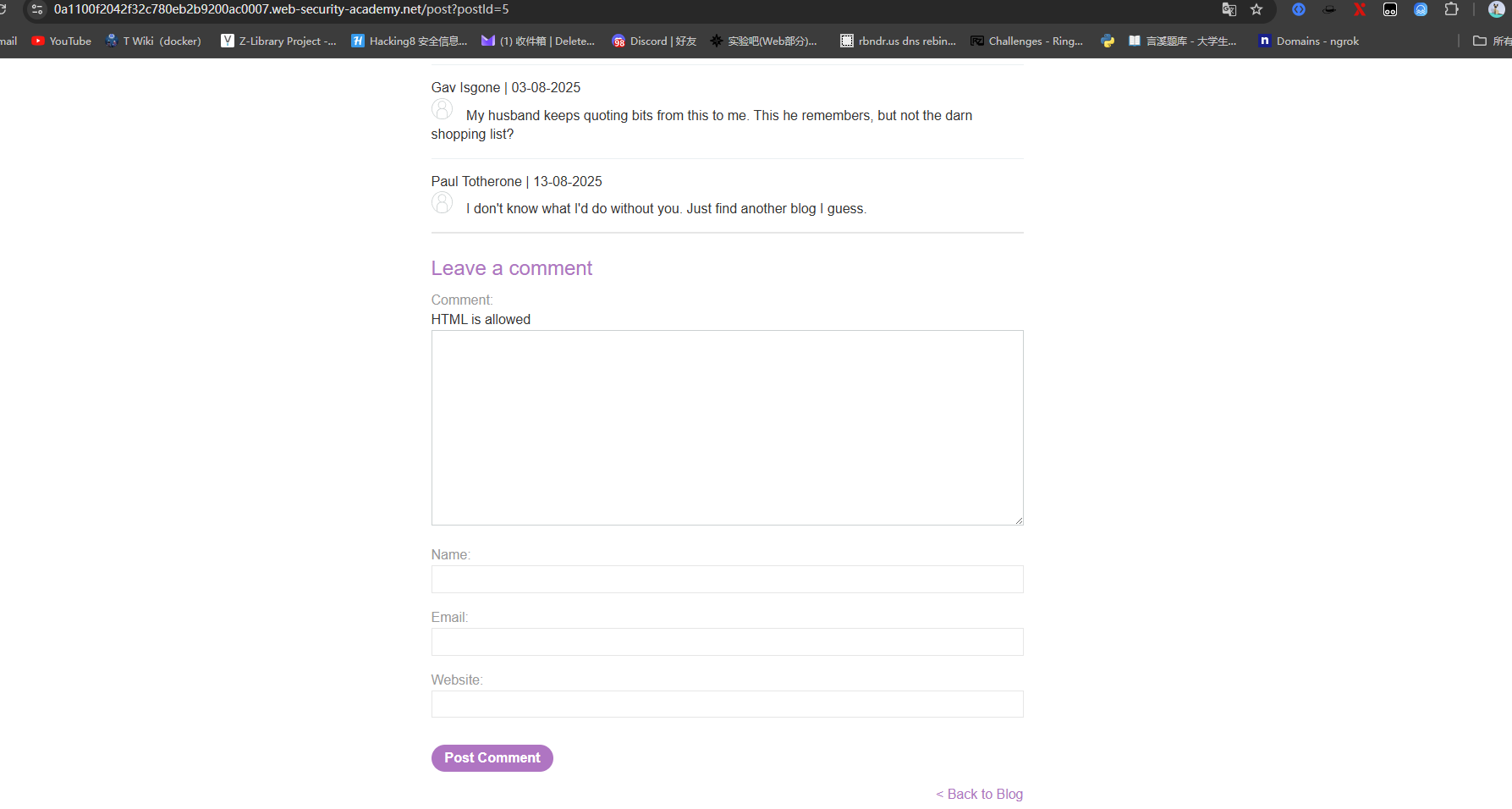Open the T Wiki (docker) bookmark
The height and width of the screenshot is (809, 1512).
(153, 41)
